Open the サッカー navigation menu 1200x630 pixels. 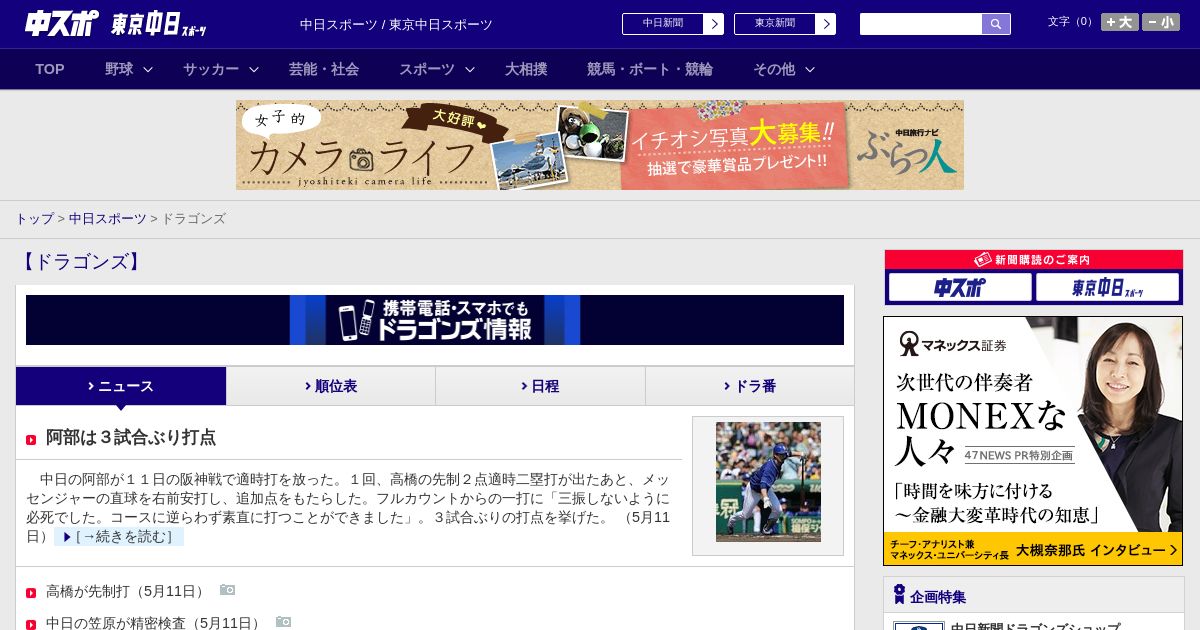pos(211,69)
